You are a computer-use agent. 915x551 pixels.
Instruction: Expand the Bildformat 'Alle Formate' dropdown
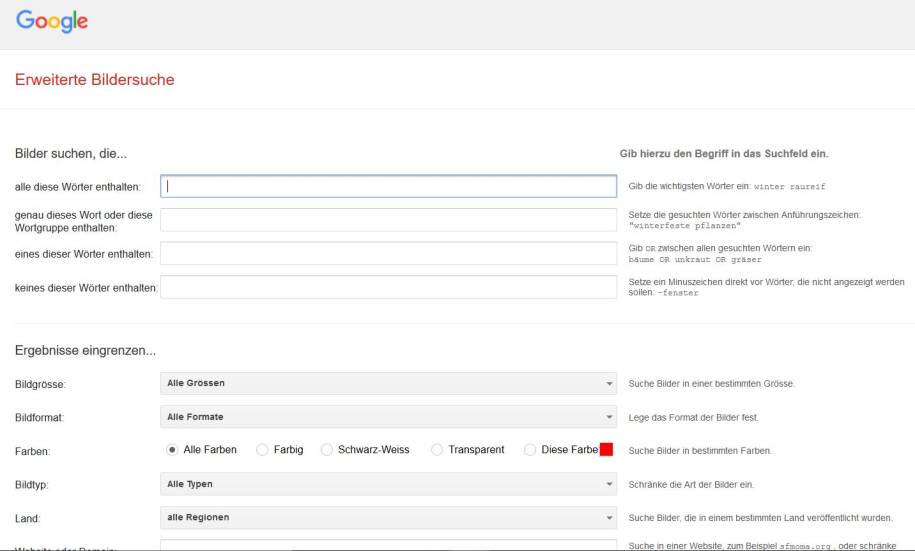388,416
